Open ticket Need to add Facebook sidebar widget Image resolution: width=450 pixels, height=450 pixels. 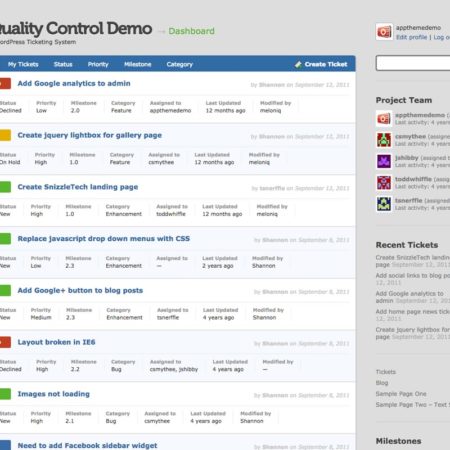coord(87,446)
